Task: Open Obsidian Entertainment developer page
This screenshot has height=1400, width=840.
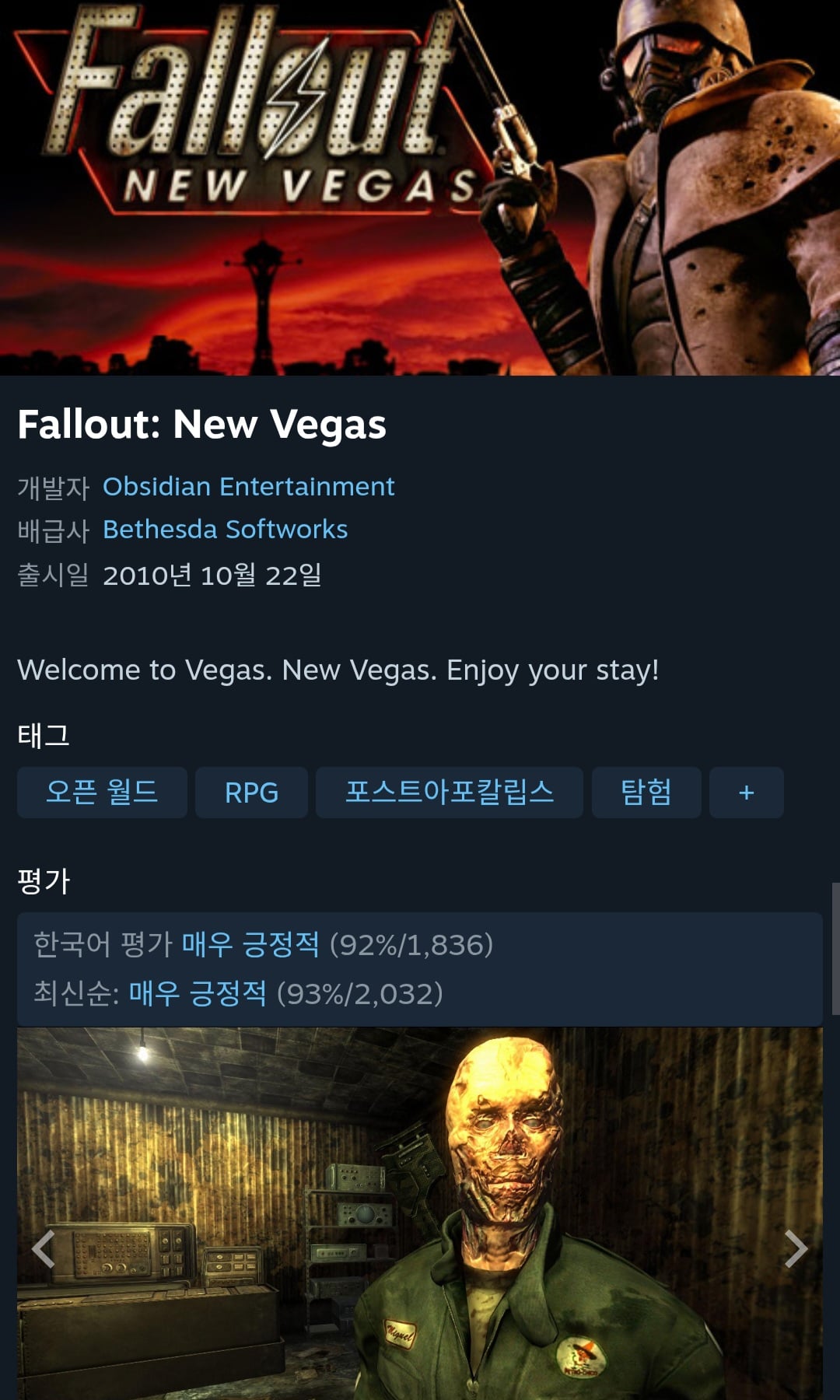Action: (x=249, y=486)
